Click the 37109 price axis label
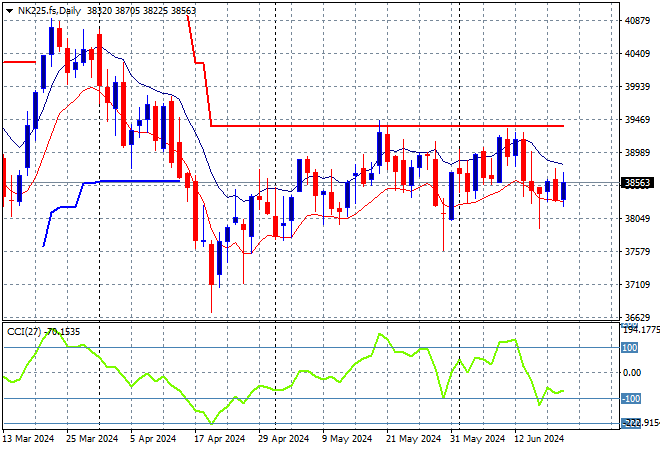The width and height of the screenshot is (660, 450). 637,285
